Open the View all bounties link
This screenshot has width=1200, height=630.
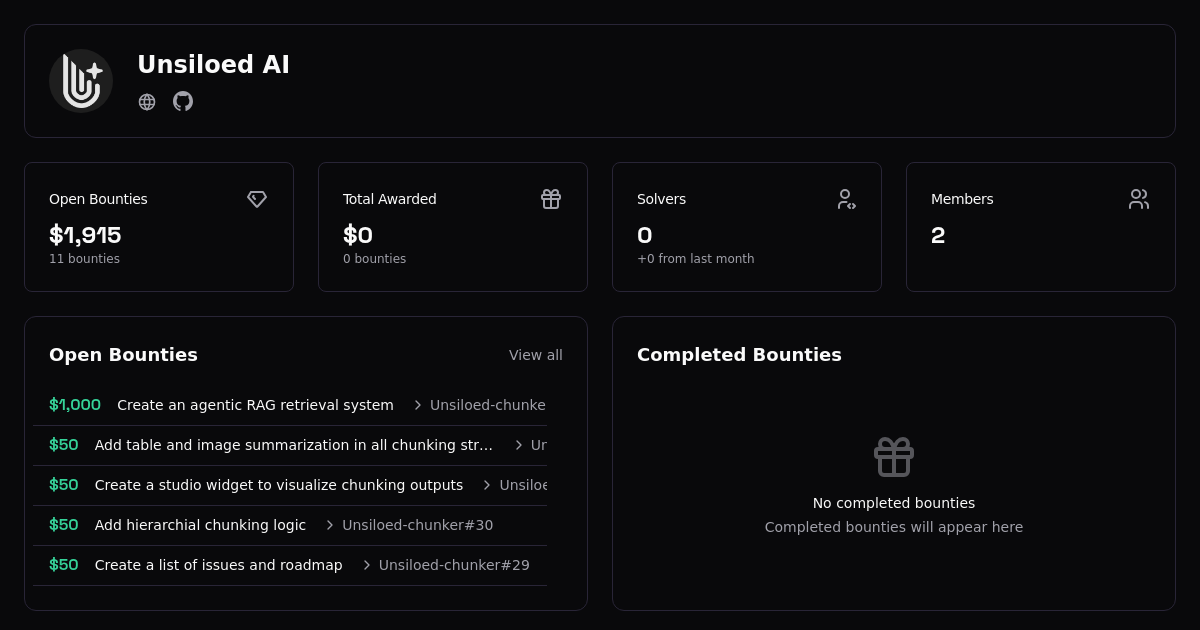(536, 355)
